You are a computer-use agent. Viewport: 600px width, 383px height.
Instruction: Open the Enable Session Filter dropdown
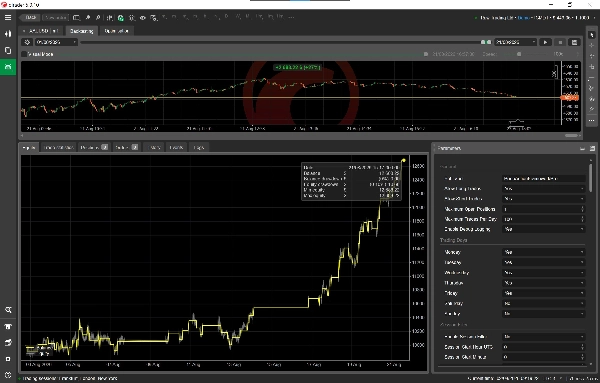543,337
